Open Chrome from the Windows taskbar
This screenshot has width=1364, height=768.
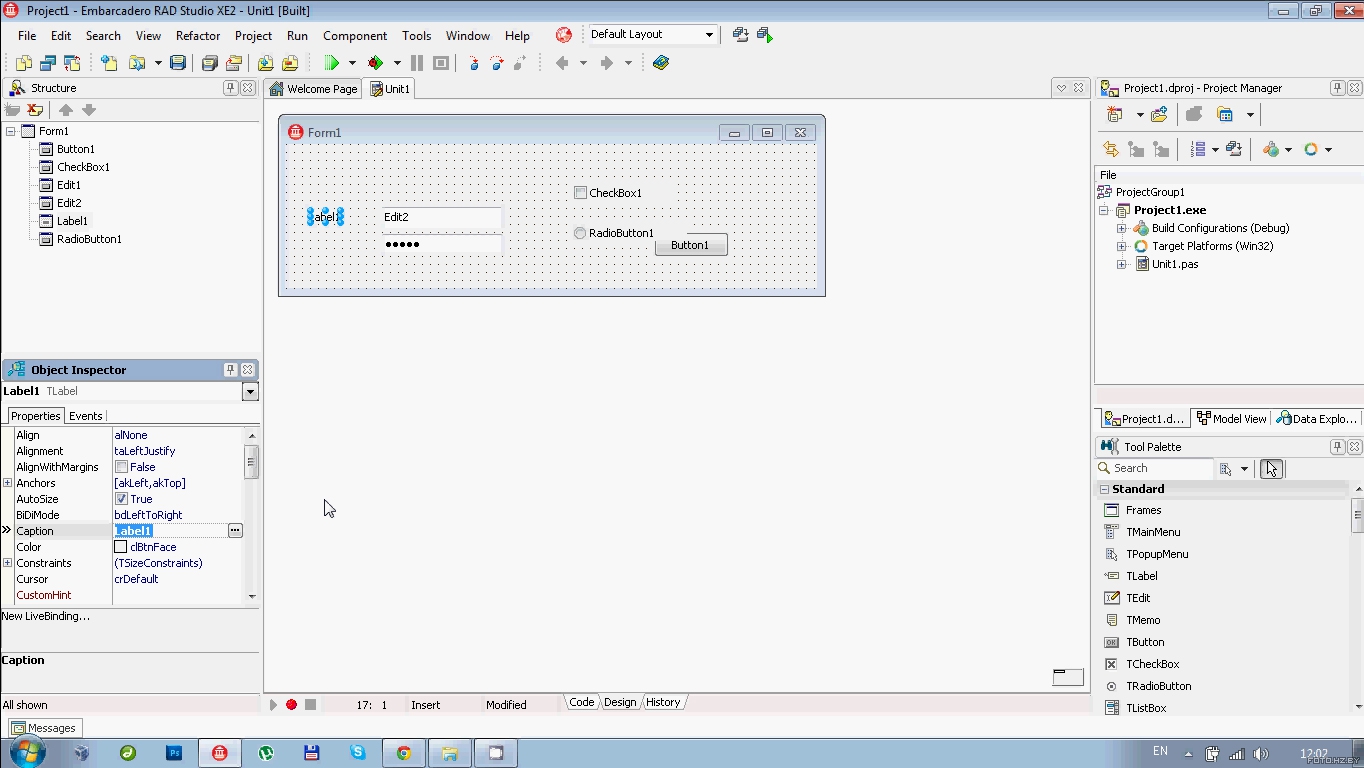point(404,753)
